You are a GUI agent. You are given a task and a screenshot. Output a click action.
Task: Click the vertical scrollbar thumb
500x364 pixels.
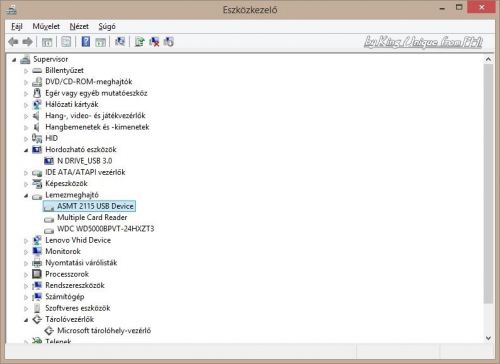(x=488, y=184)
